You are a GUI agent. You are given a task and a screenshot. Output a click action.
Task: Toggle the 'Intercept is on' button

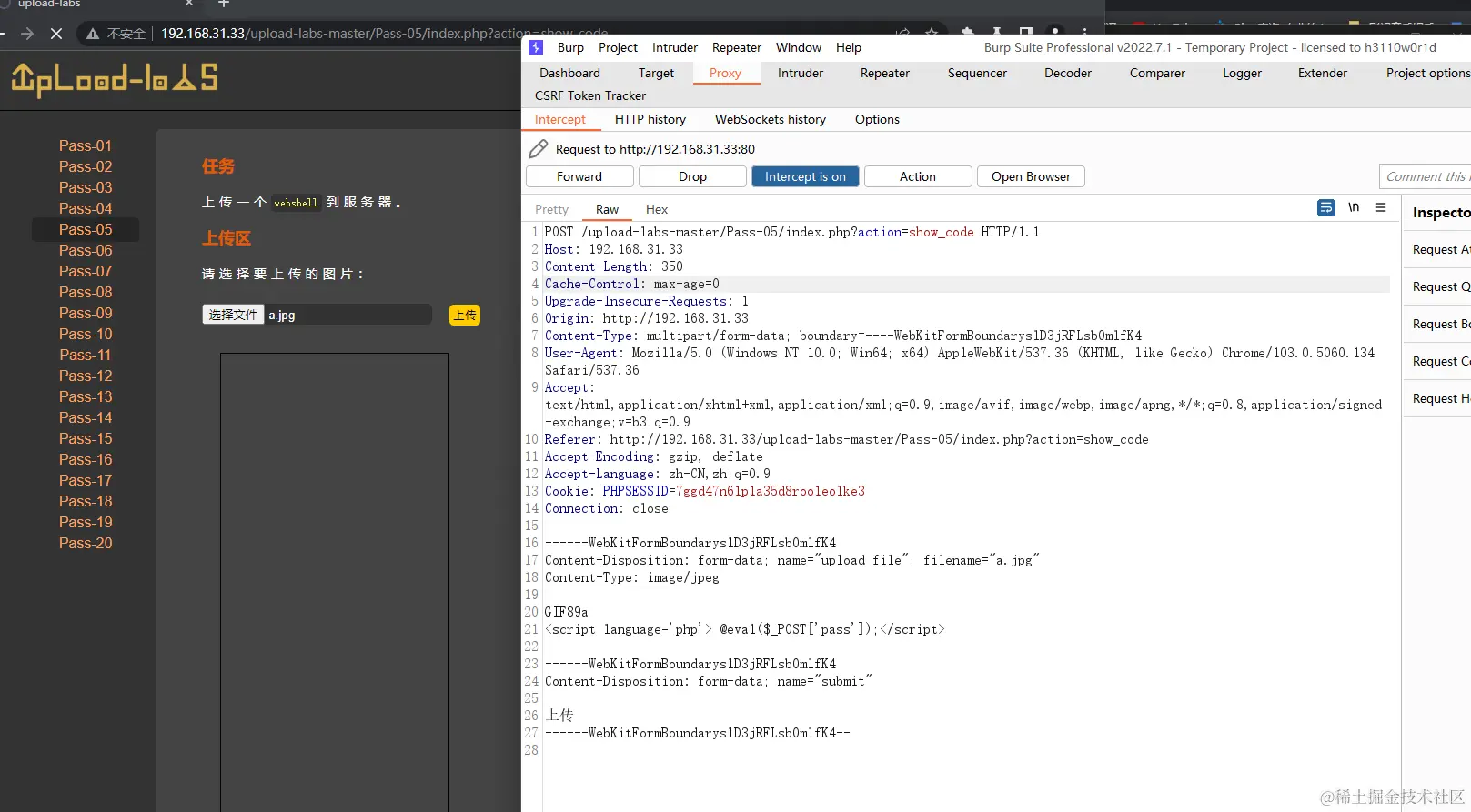click(x=805, y=176)
